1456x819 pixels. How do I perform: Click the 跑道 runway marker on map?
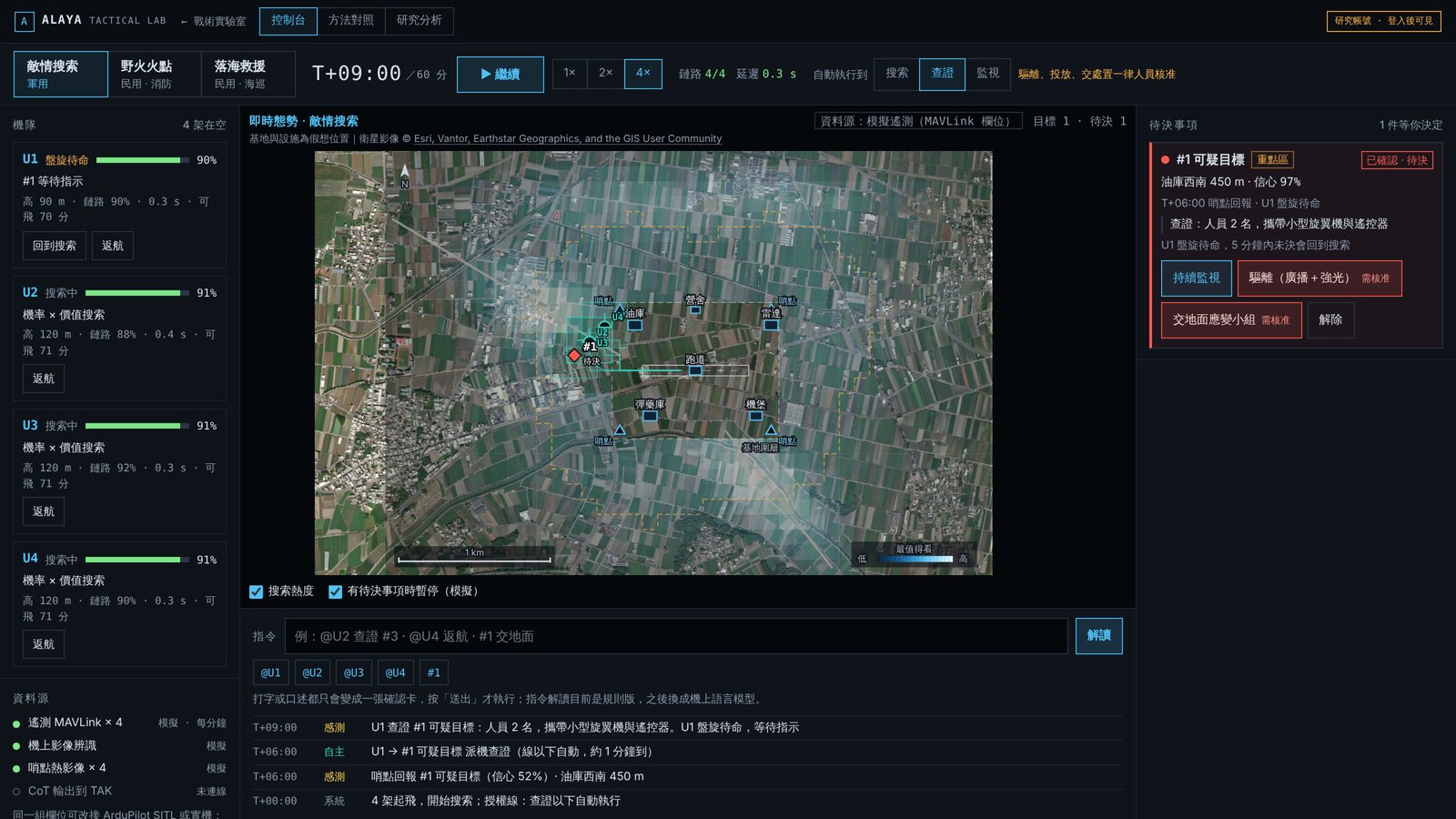coord(695,370)
